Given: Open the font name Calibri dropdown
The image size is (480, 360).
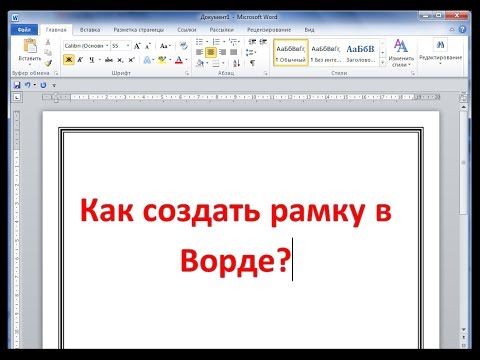Looking at the screenshot, I should coord(107,46).
